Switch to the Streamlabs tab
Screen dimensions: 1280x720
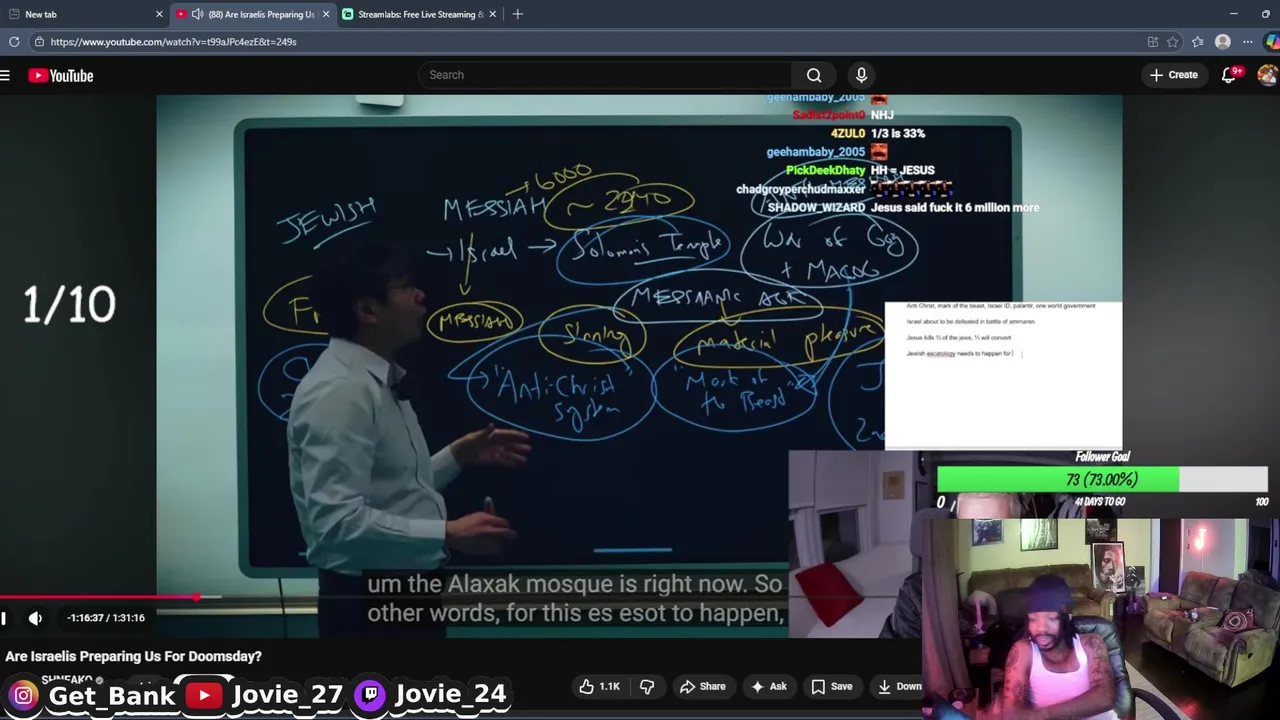coord(418,14)
